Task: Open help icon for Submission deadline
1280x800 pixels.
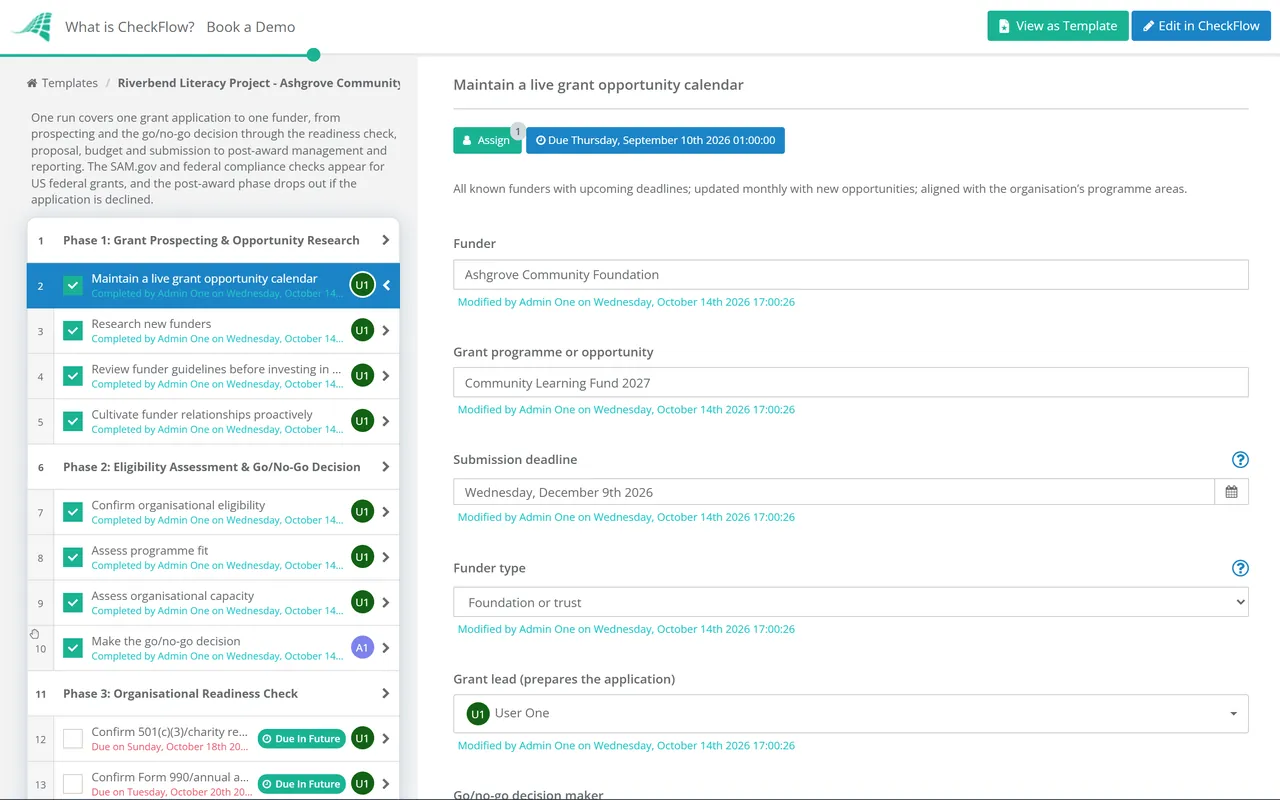Action: click(1240, 460)
